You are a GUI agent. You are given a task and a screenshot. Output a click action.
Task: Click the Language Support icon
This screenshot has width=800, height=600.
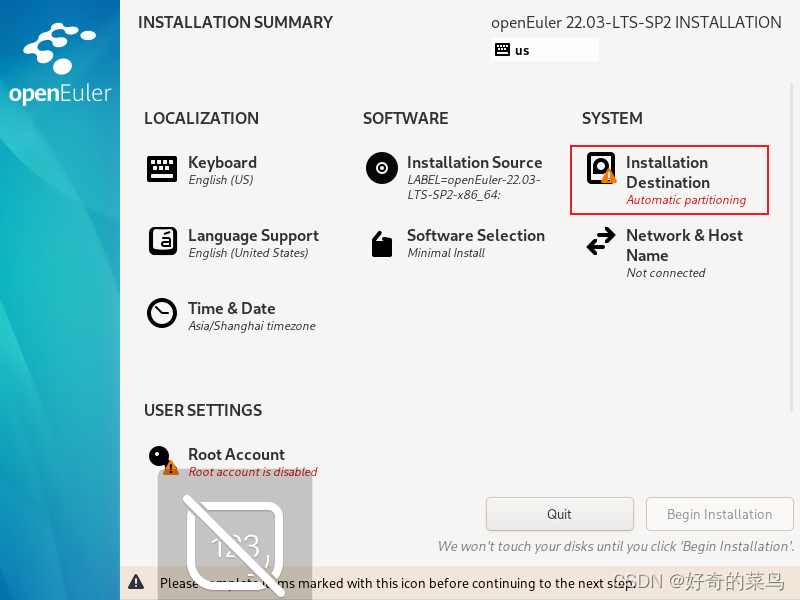(x=163, y=241)
